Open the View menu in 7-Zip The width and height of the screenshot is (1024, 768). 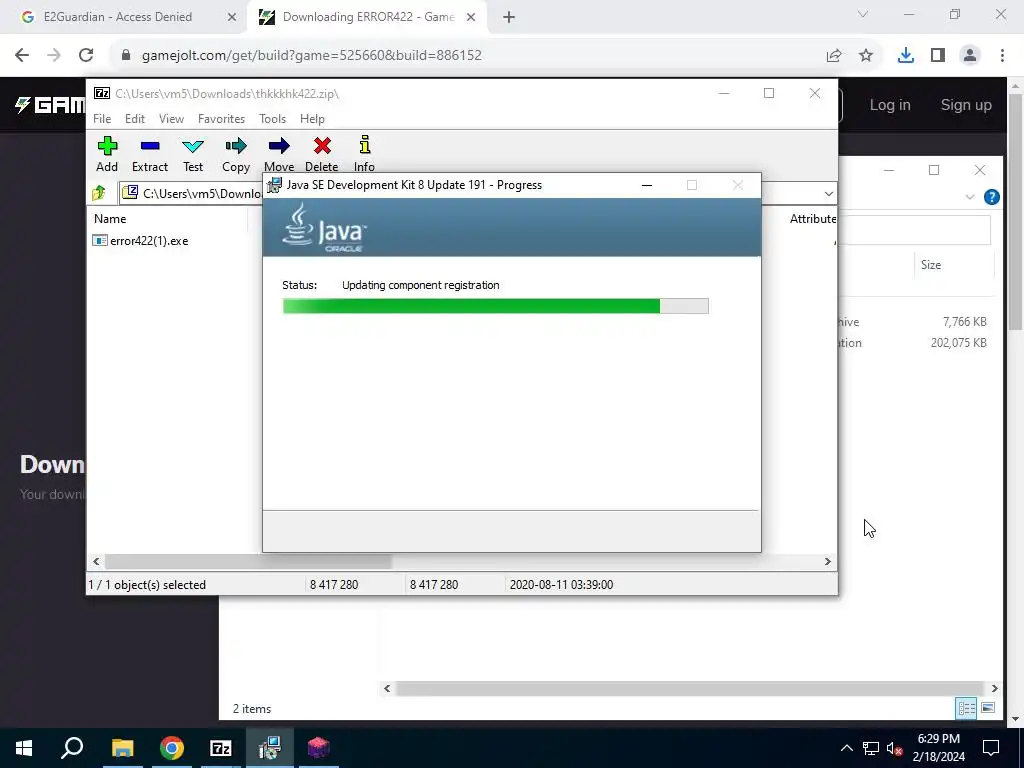(x=171, y=119)
